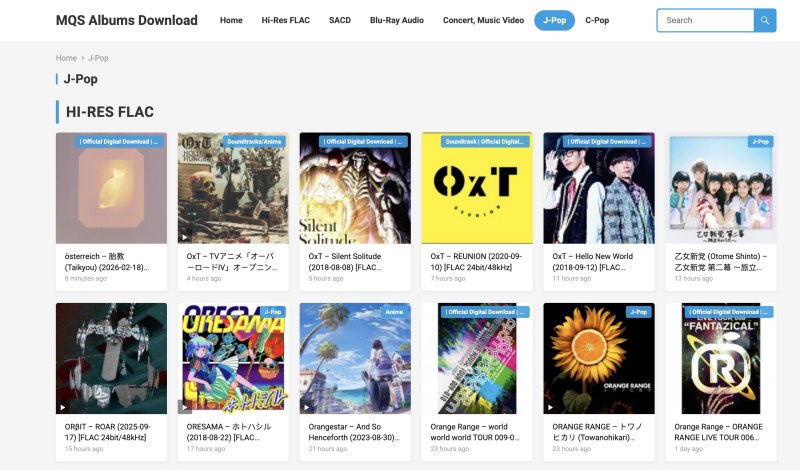The width and height of the screenshot is (800, 470).
Task: Click Official Digital Download tag on Silent Solitude
Action: [363, 142]
